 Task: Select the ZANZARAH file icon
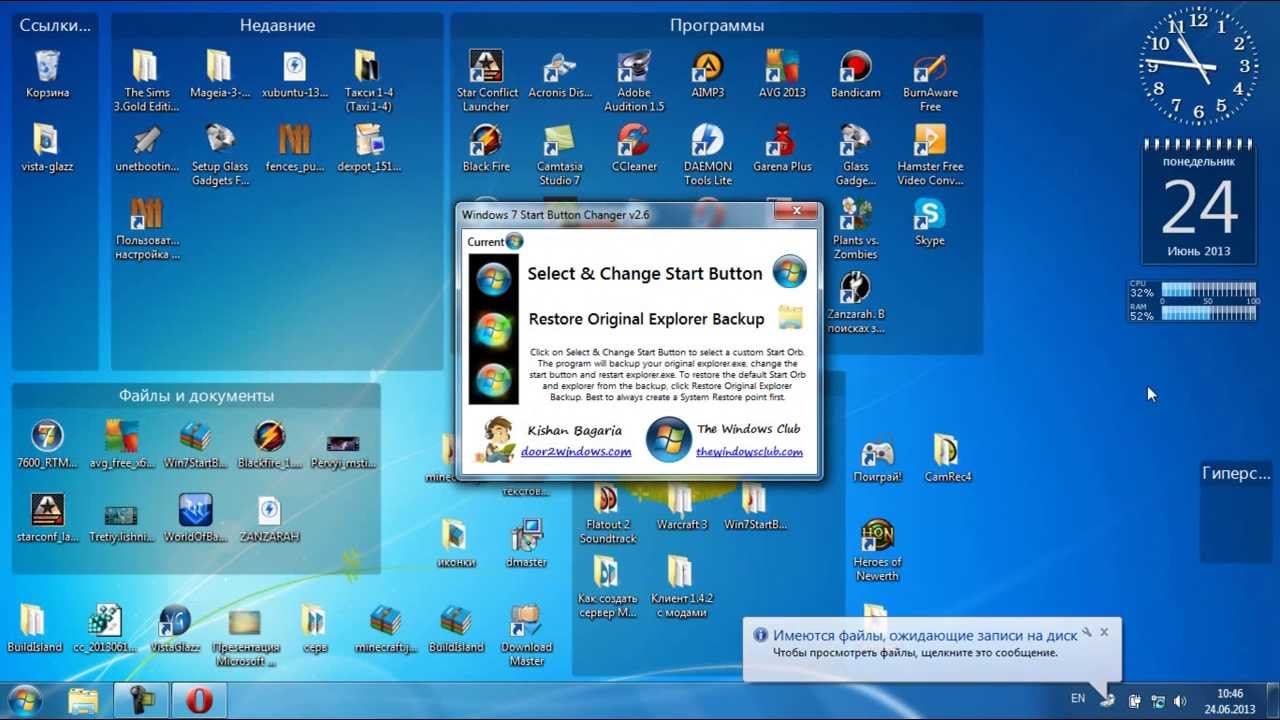pos(269,518)
